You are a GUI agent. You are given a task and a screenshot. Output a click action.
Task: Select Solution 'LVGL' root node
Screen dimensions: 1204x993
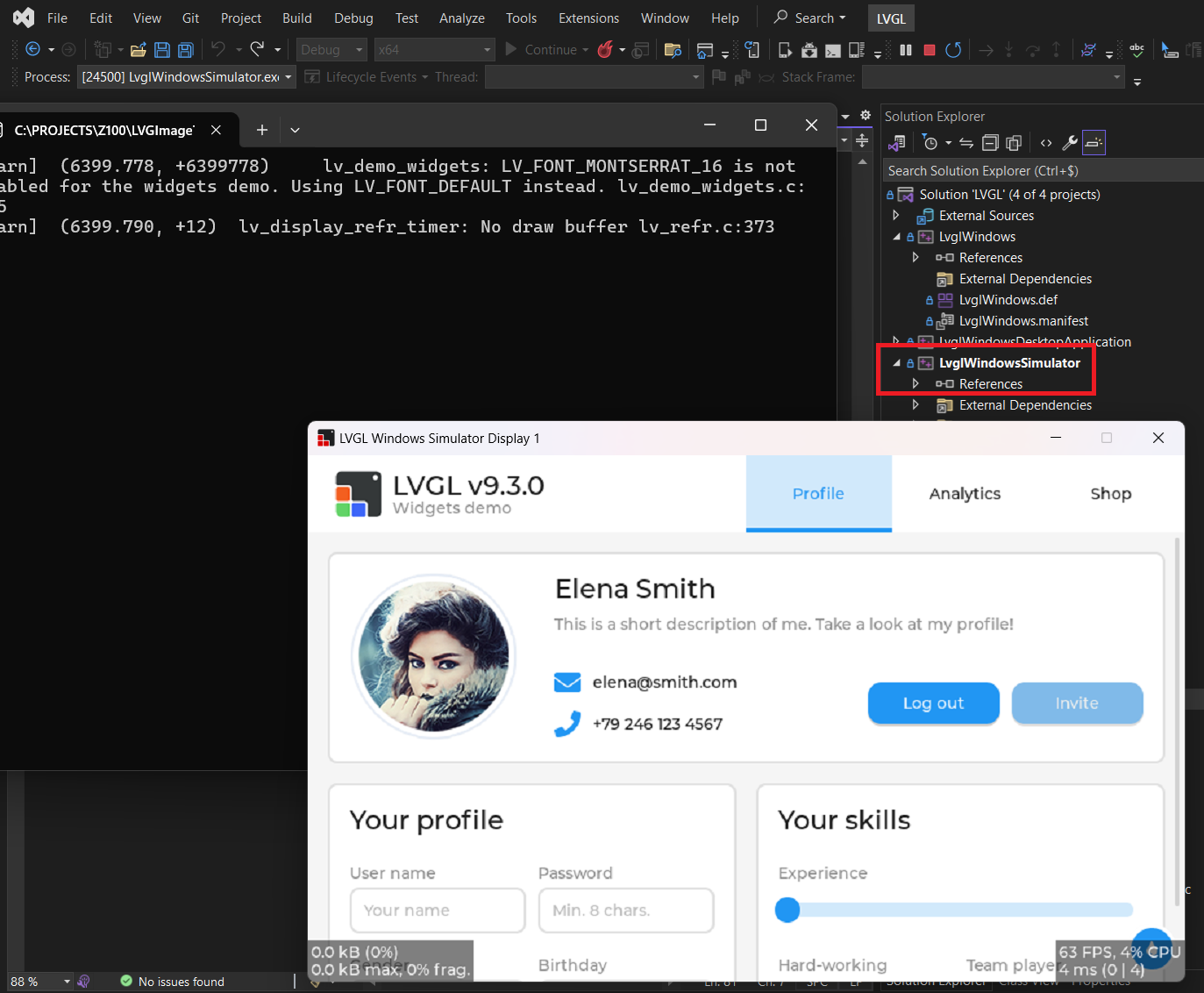(1009, 194)
